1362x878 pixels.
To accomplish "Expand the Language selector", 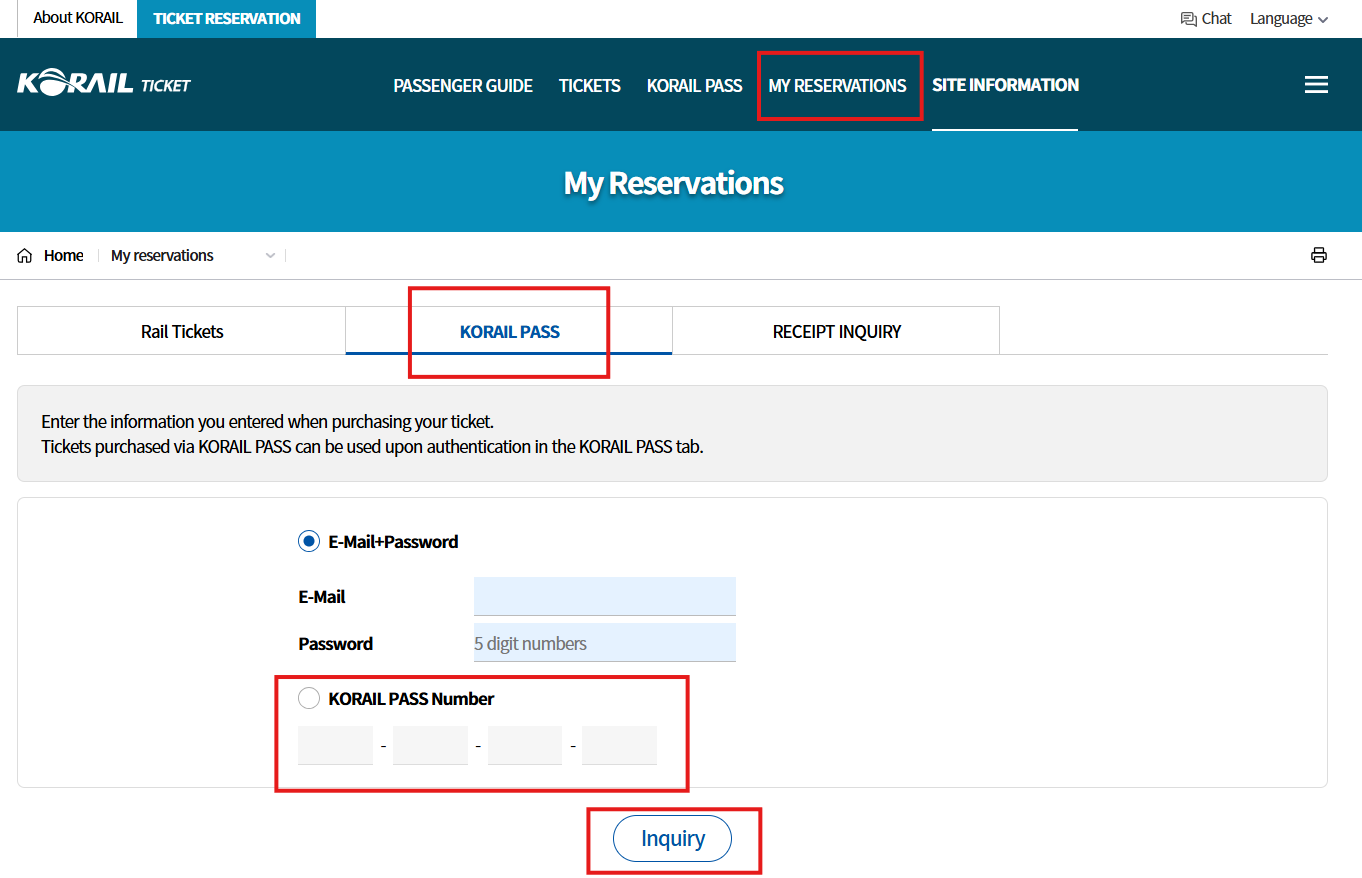I will tap(1288, 18).
